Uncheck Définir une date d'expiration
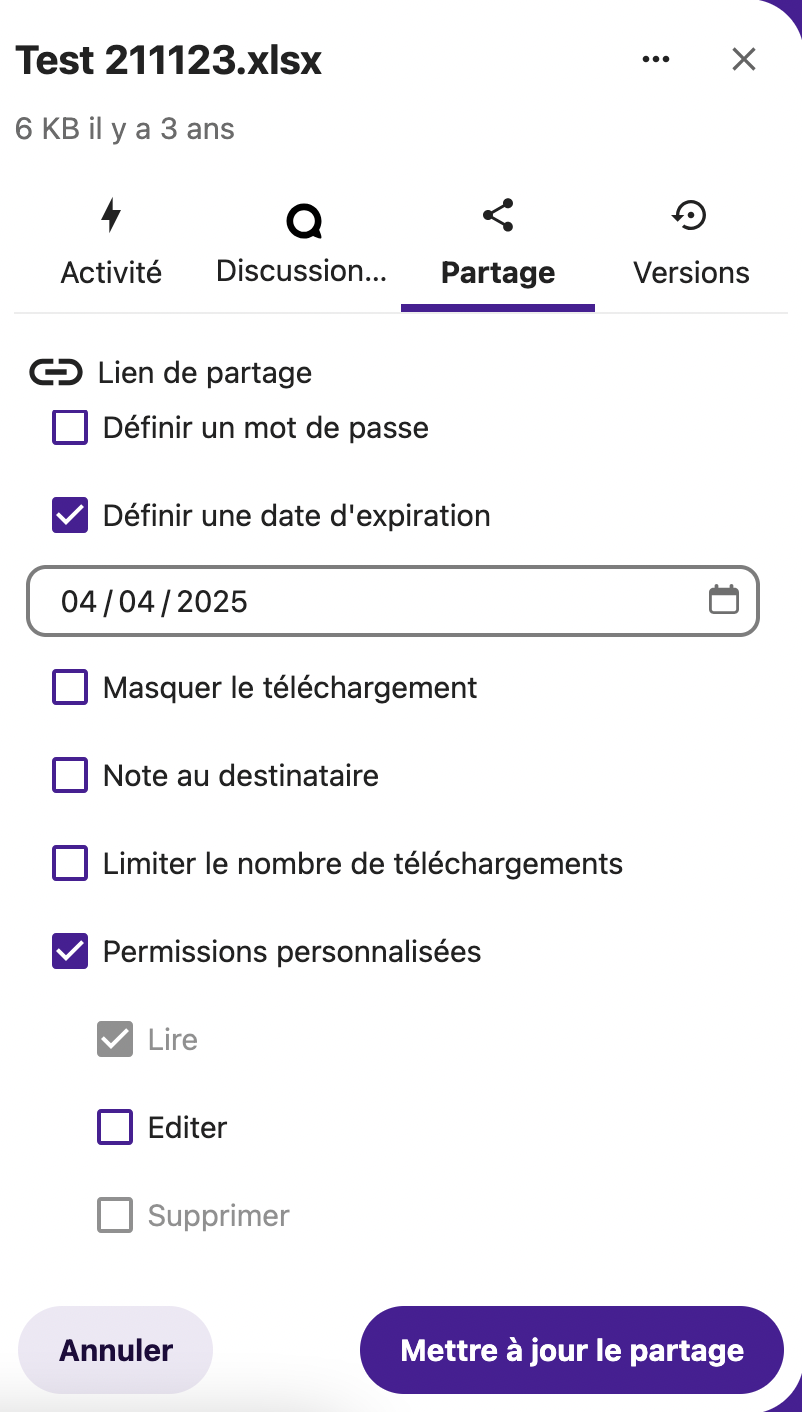The height and width of the screenshot is (1412, 802). [70, 516]
